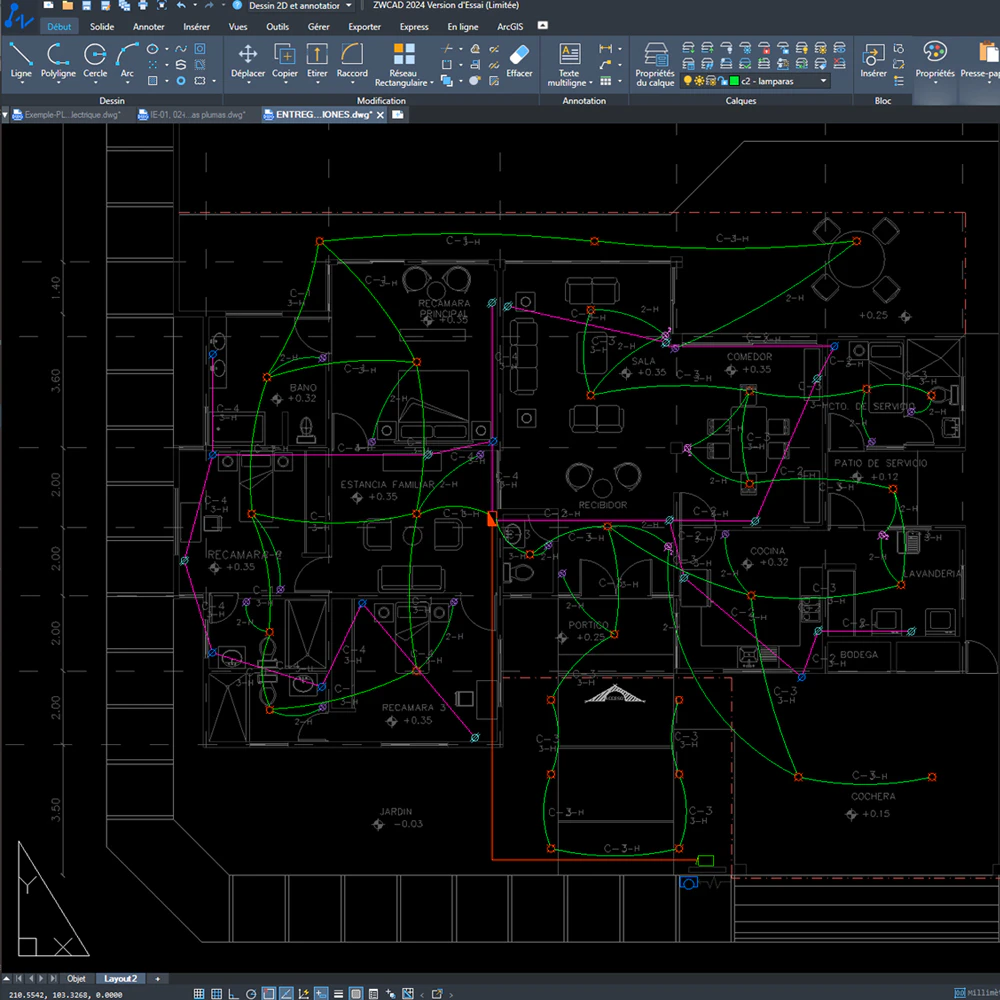The width and height of the screenshot is (1000, 1000).
Task: Pick the Déplacer tool
Action: [x=247, y=61]
